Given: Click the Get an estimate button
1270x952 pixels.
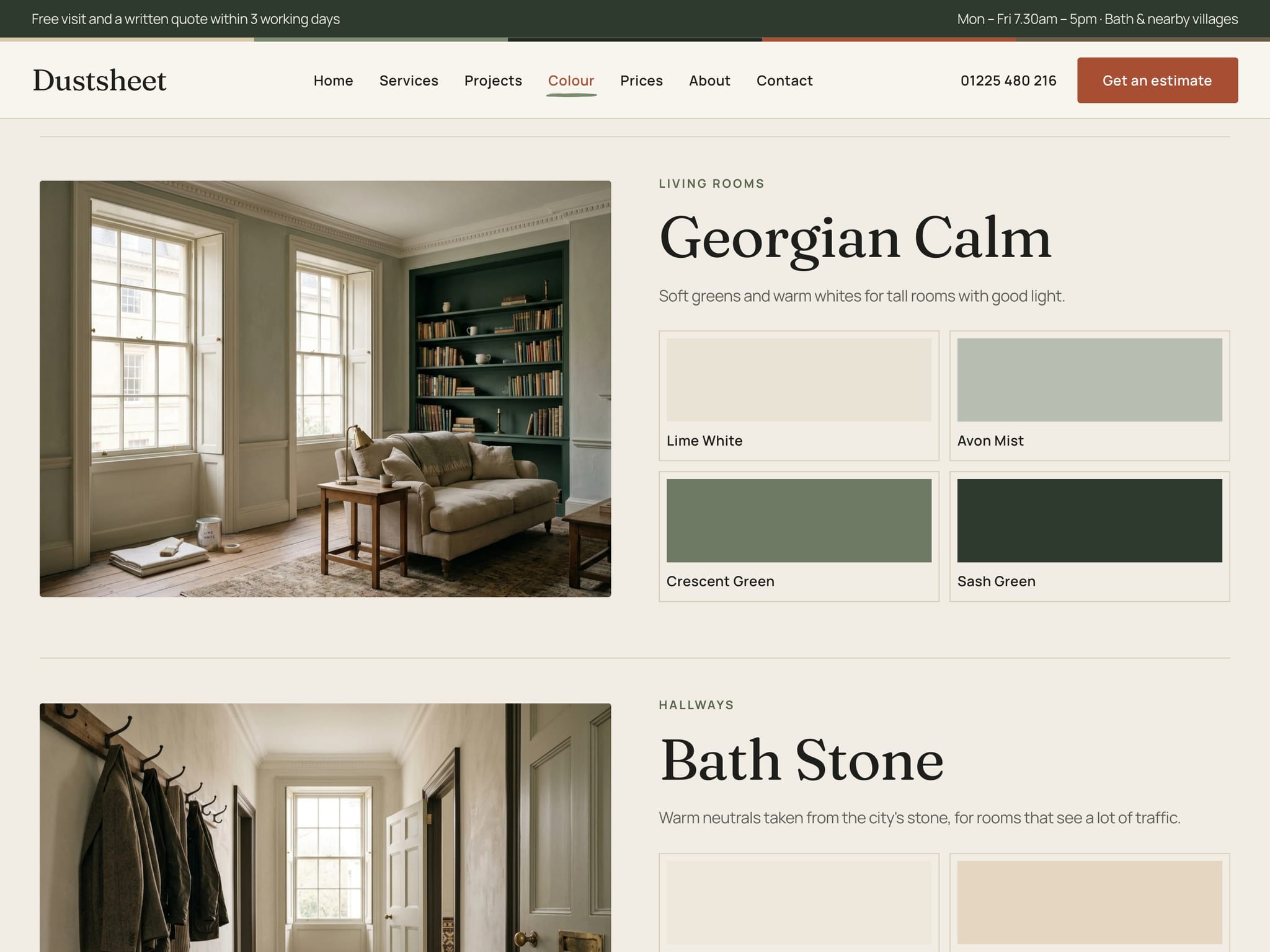Looking at the screenshot, I should coord(1157,80).
